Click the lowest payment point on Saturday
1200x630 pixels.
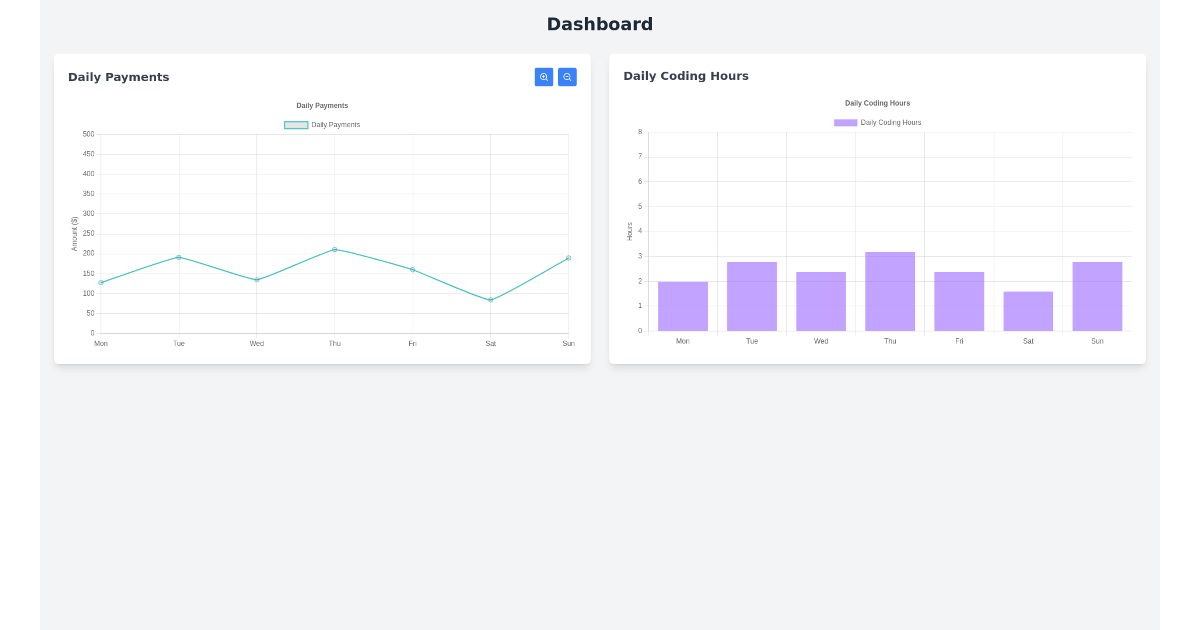click(490, 299)
